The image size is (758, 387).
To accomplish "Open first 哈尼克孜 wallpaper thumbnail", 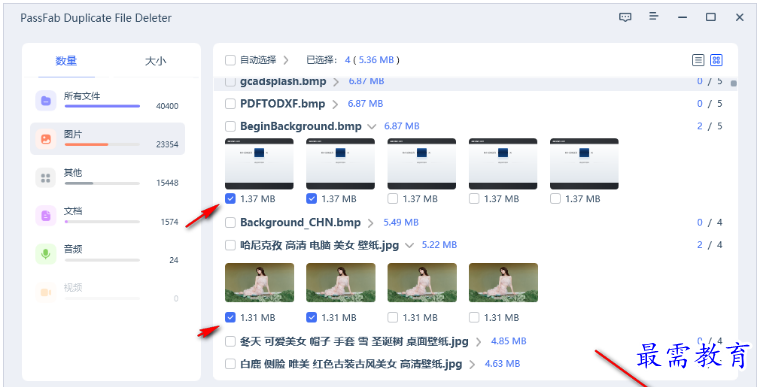I will click(x=259, y=283).
